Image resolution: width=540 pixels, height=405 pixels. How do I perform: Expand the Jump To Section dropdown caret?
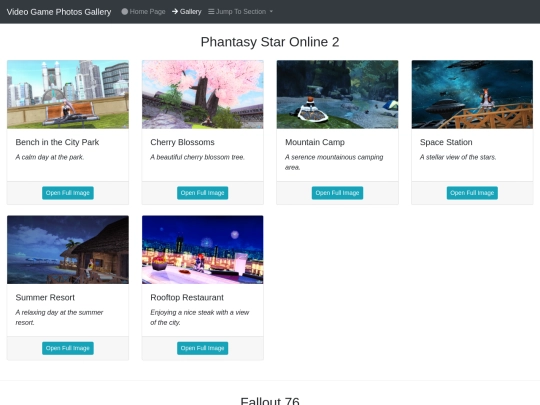pos(271,11)
